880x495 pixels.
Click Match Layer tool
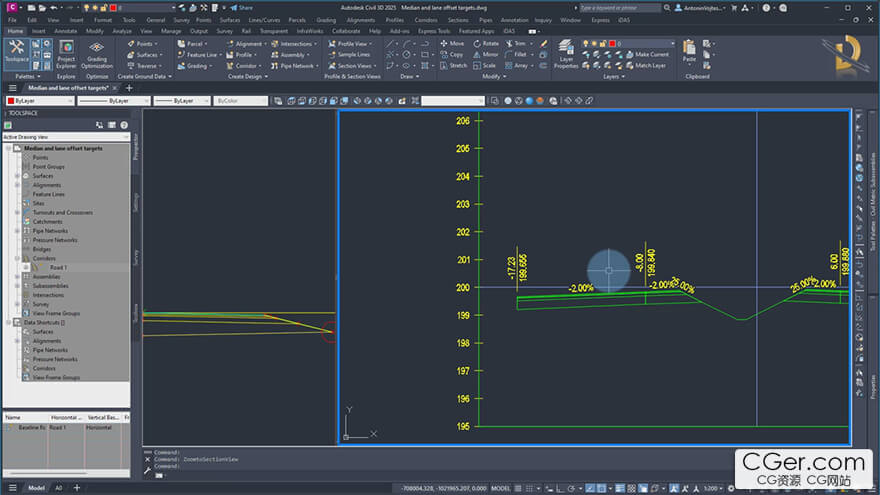(646, 65)
